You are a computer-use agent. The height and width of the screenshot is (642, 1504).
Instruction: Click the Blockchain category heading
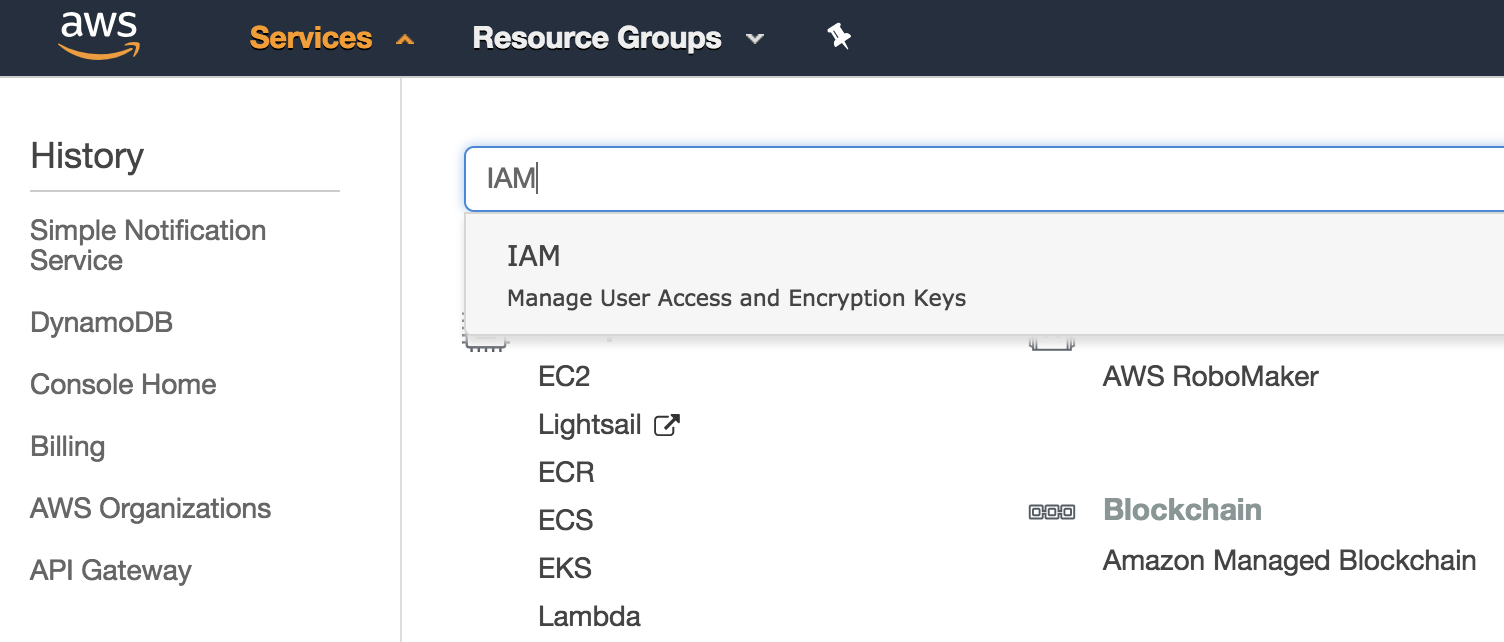point(1182,510)
